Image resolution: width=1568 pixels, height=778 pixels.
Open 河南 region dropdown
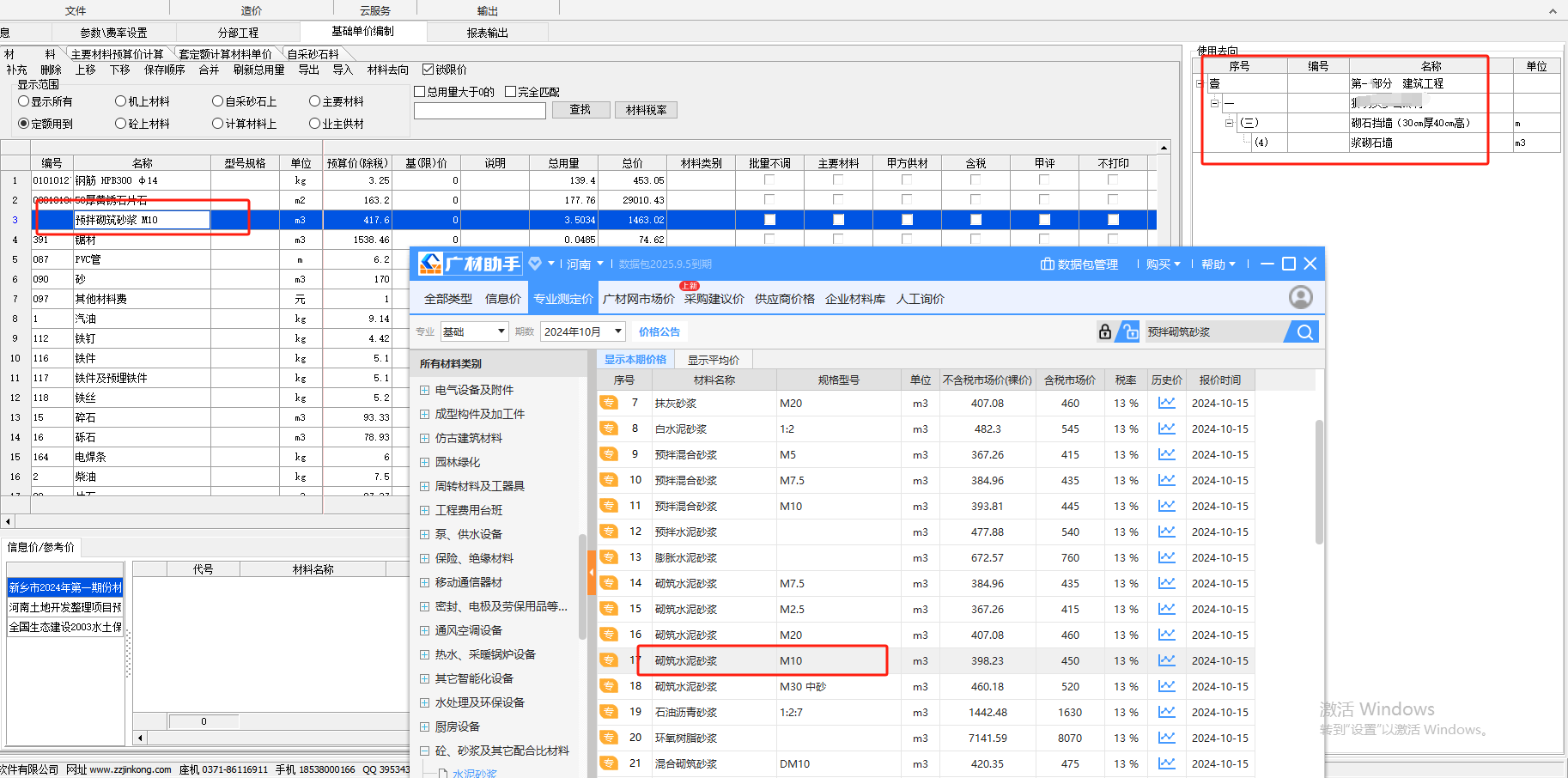pyautogui.click(x=585, y=264)
